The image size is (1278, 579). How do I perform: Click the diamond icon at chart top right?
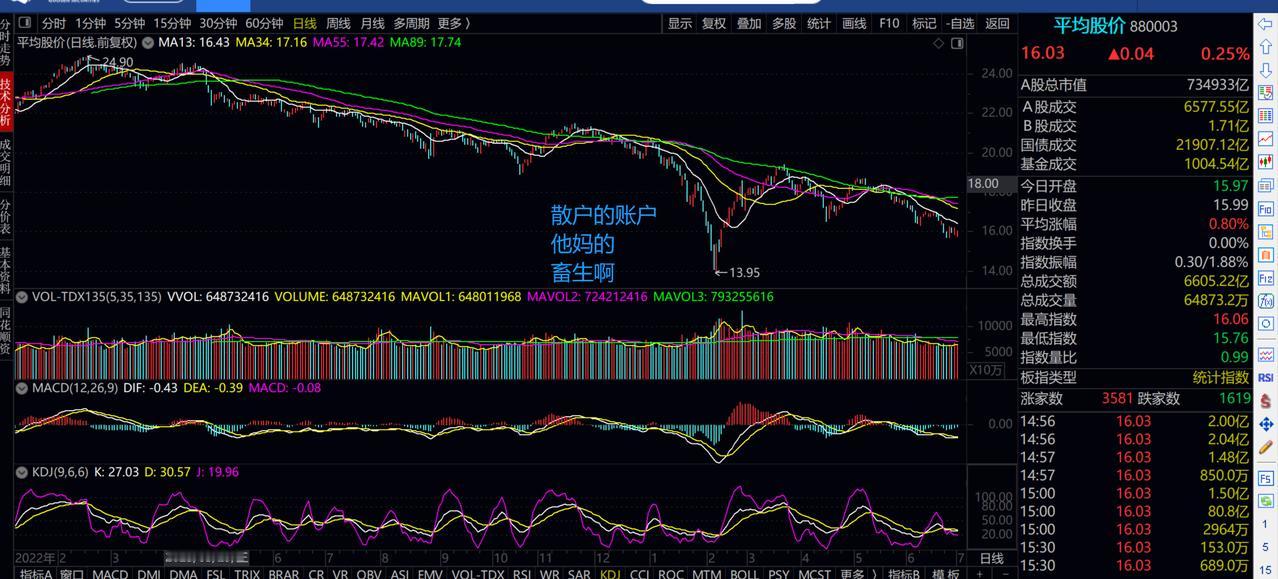(938, 43)
